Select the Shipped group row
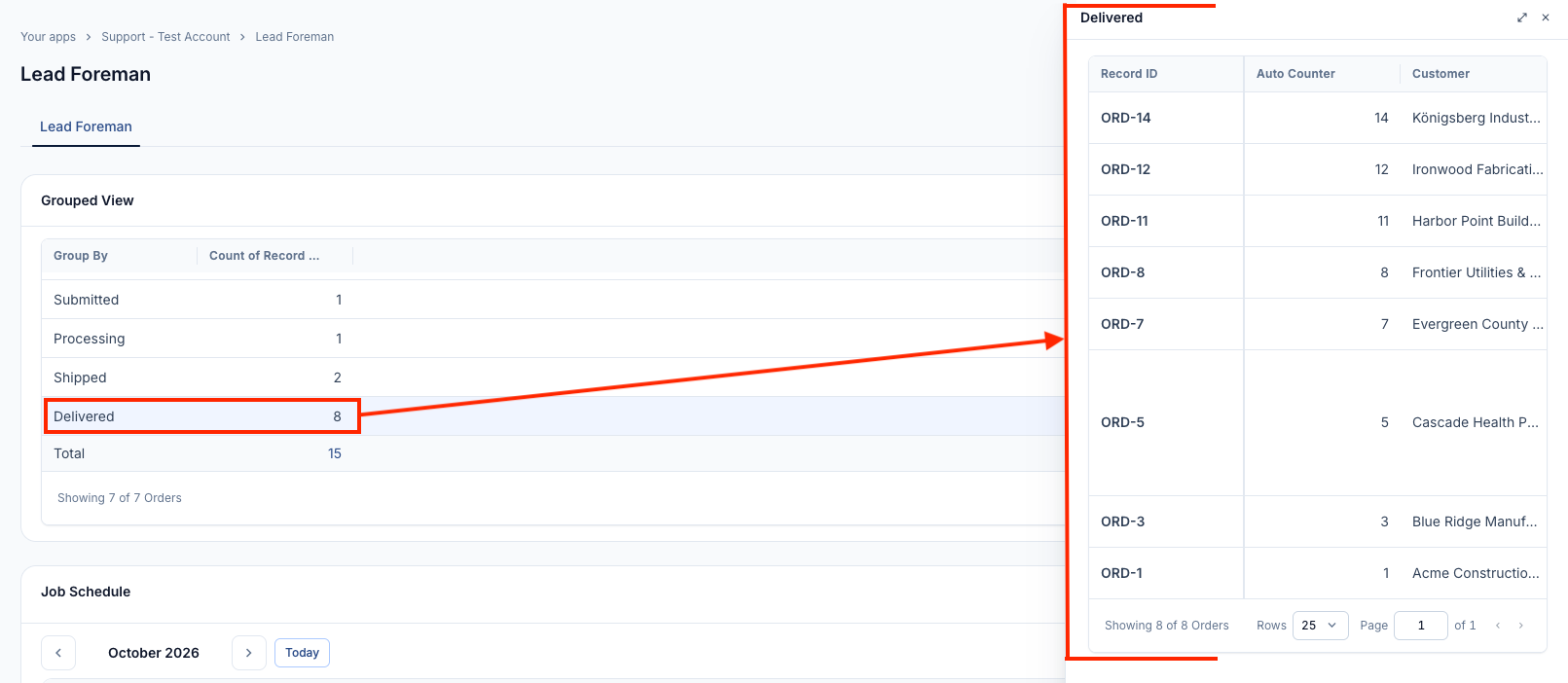This screenshot has width=1568, height=683. click(553, 377)
